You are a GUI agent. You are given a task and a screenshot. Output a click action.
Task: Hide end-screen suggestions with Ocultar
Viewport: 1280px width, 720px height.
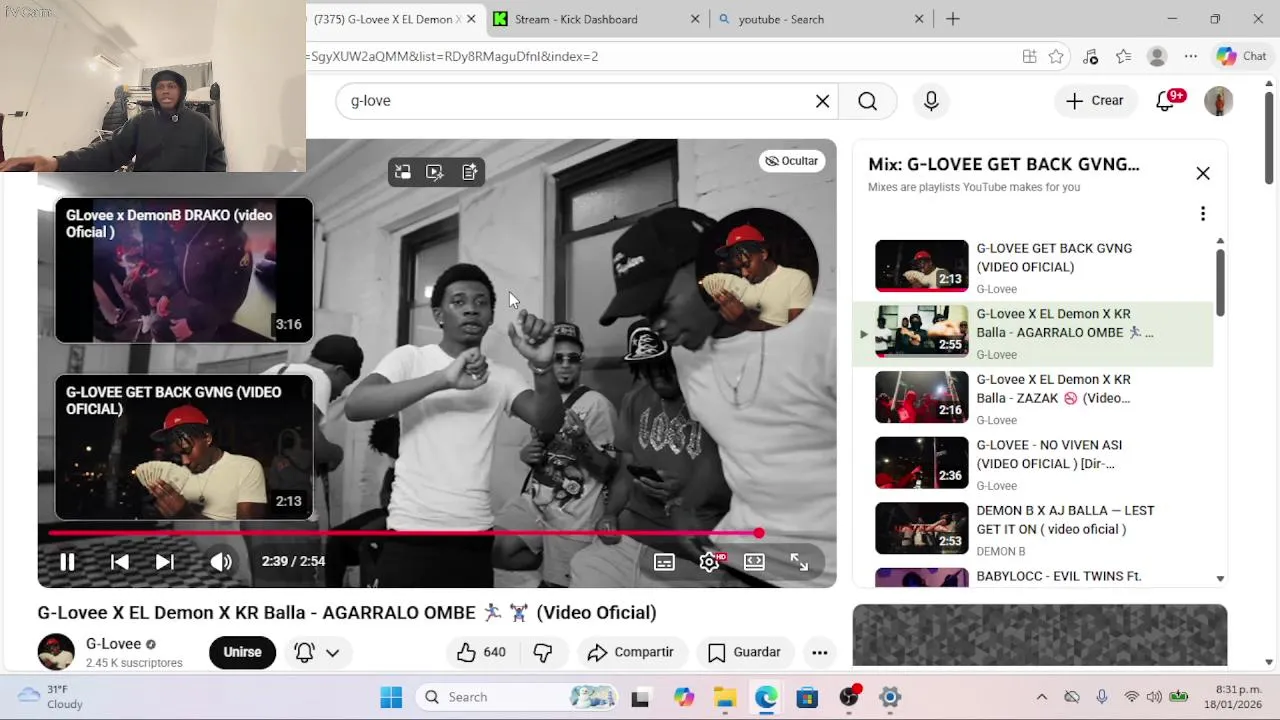(791, 161)
